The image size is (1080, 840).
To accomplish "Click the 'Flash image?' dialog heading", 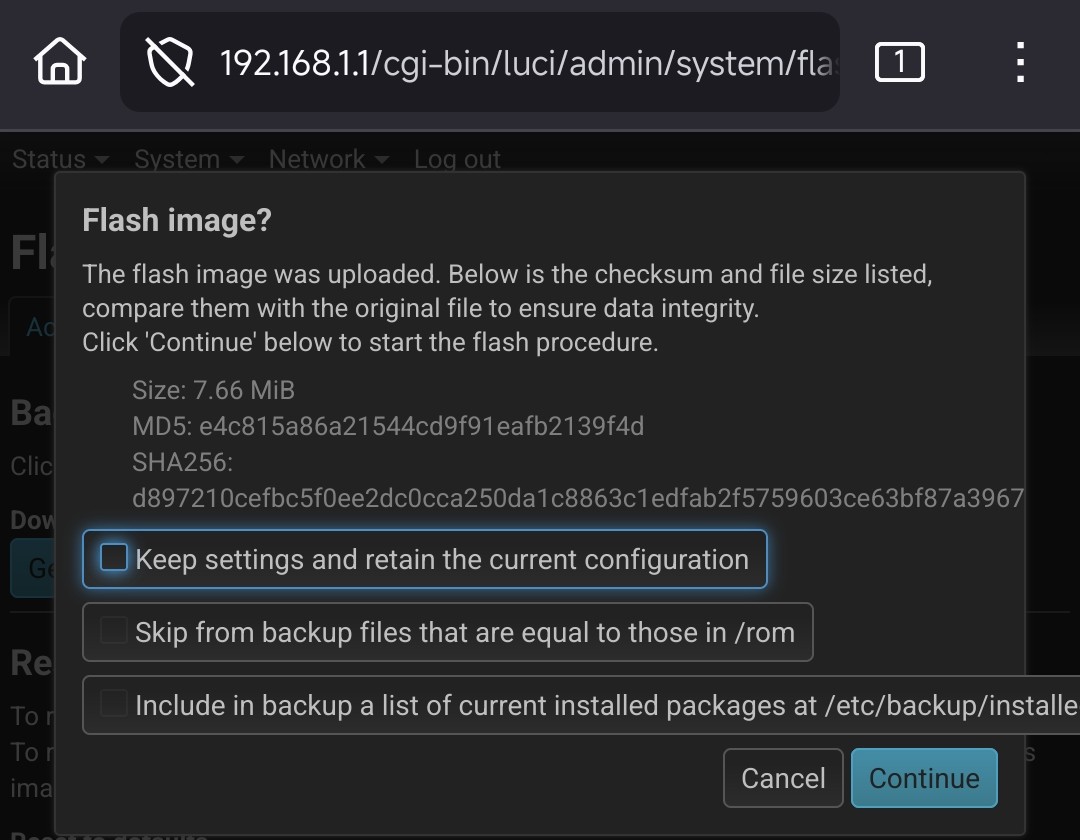I will 177,220.
